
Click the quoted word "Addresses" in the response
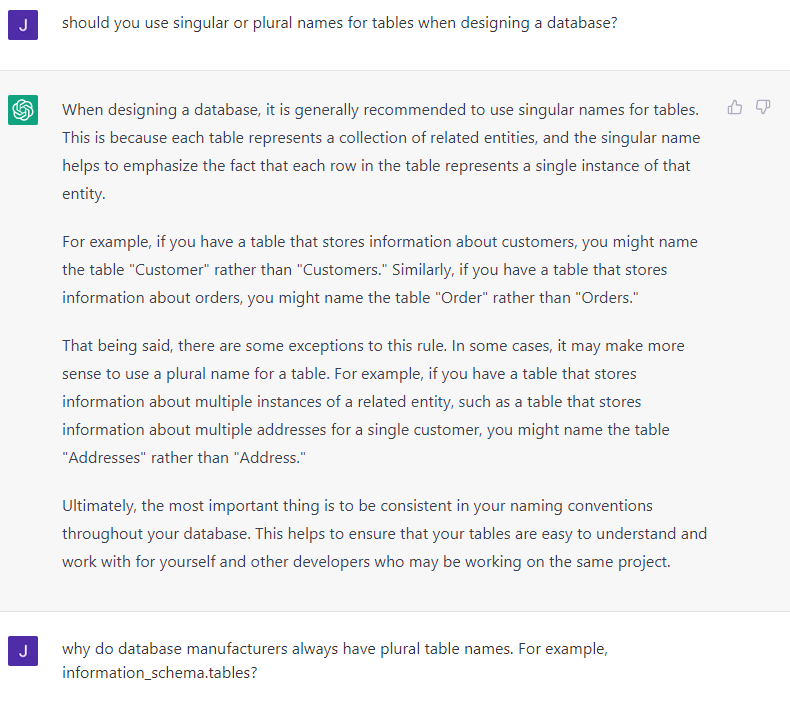coord(103,457)
